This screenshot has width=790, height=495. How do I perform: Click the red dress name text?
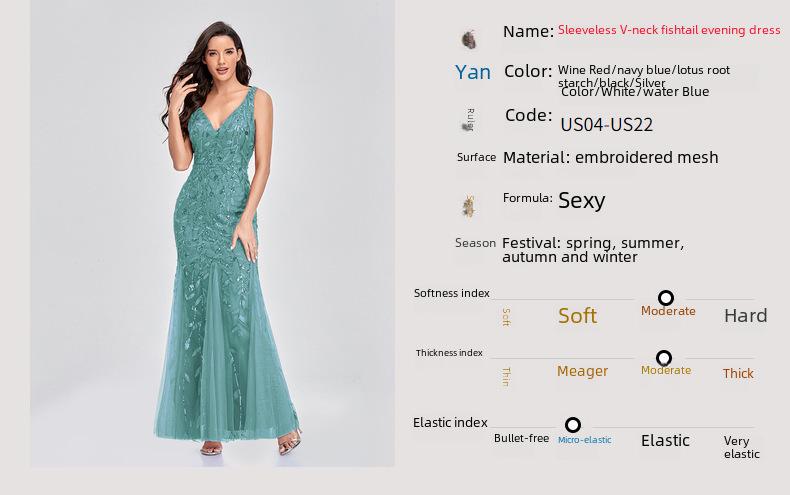(x=669, y=30)
